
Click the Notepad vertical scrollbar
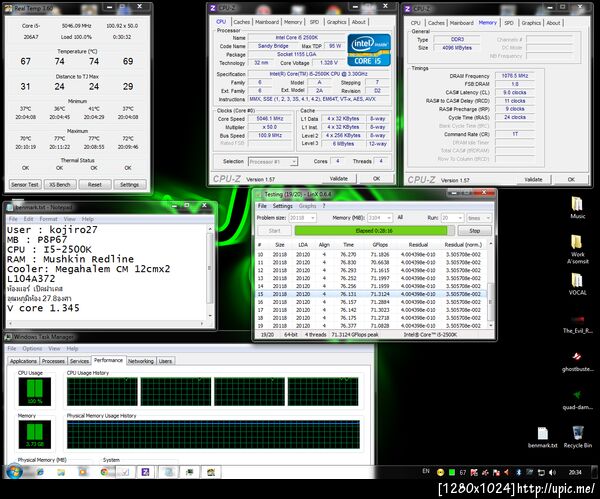pyautogui.click(x=210, y=272)
